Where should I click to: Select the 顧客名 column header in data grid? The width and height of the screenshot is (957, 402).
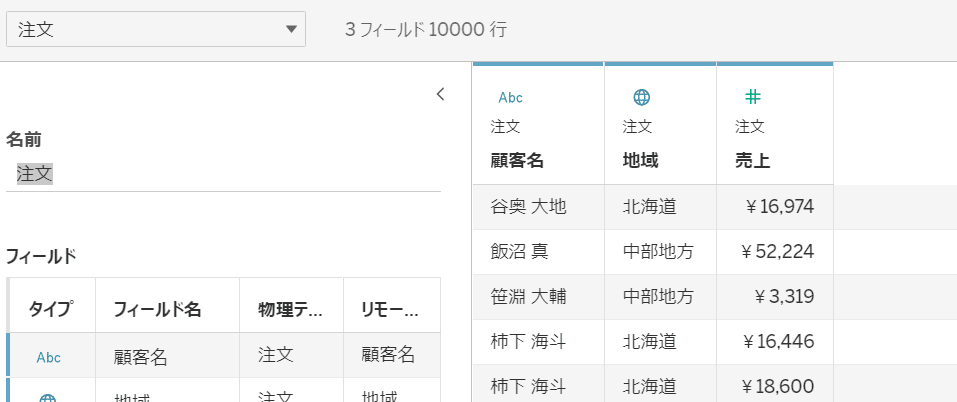click(x=517, y=160)
